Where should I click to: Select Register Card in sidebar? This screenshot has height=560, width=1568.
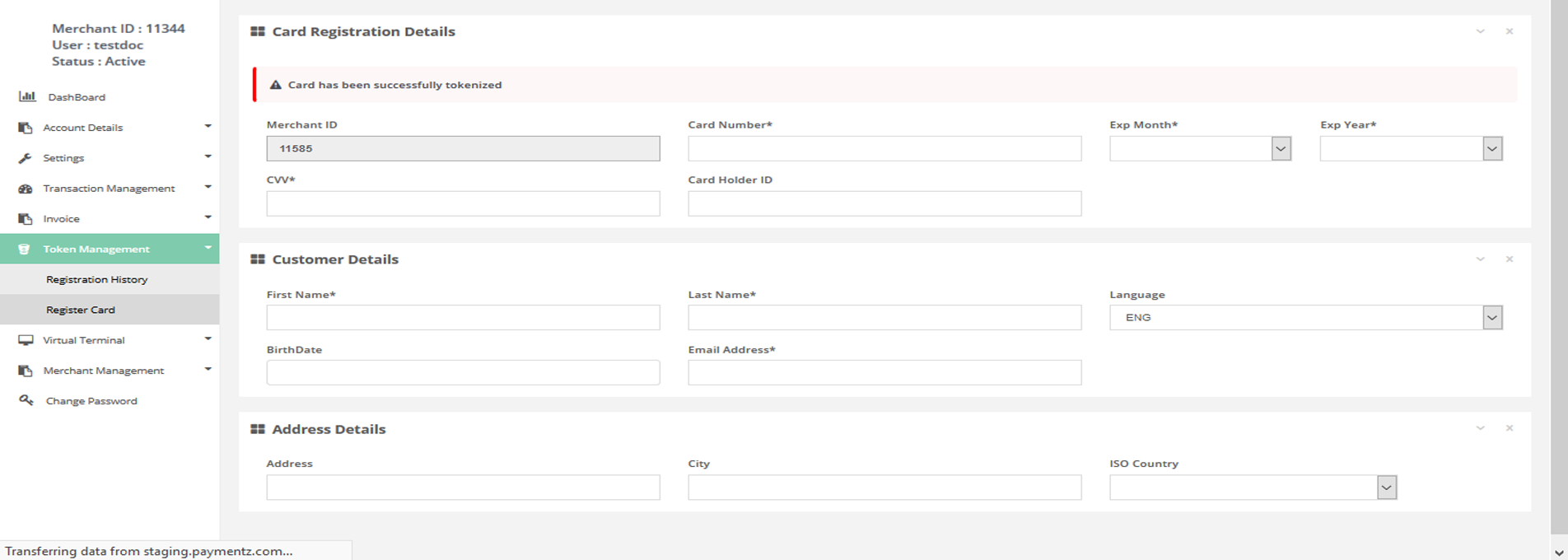81,310
